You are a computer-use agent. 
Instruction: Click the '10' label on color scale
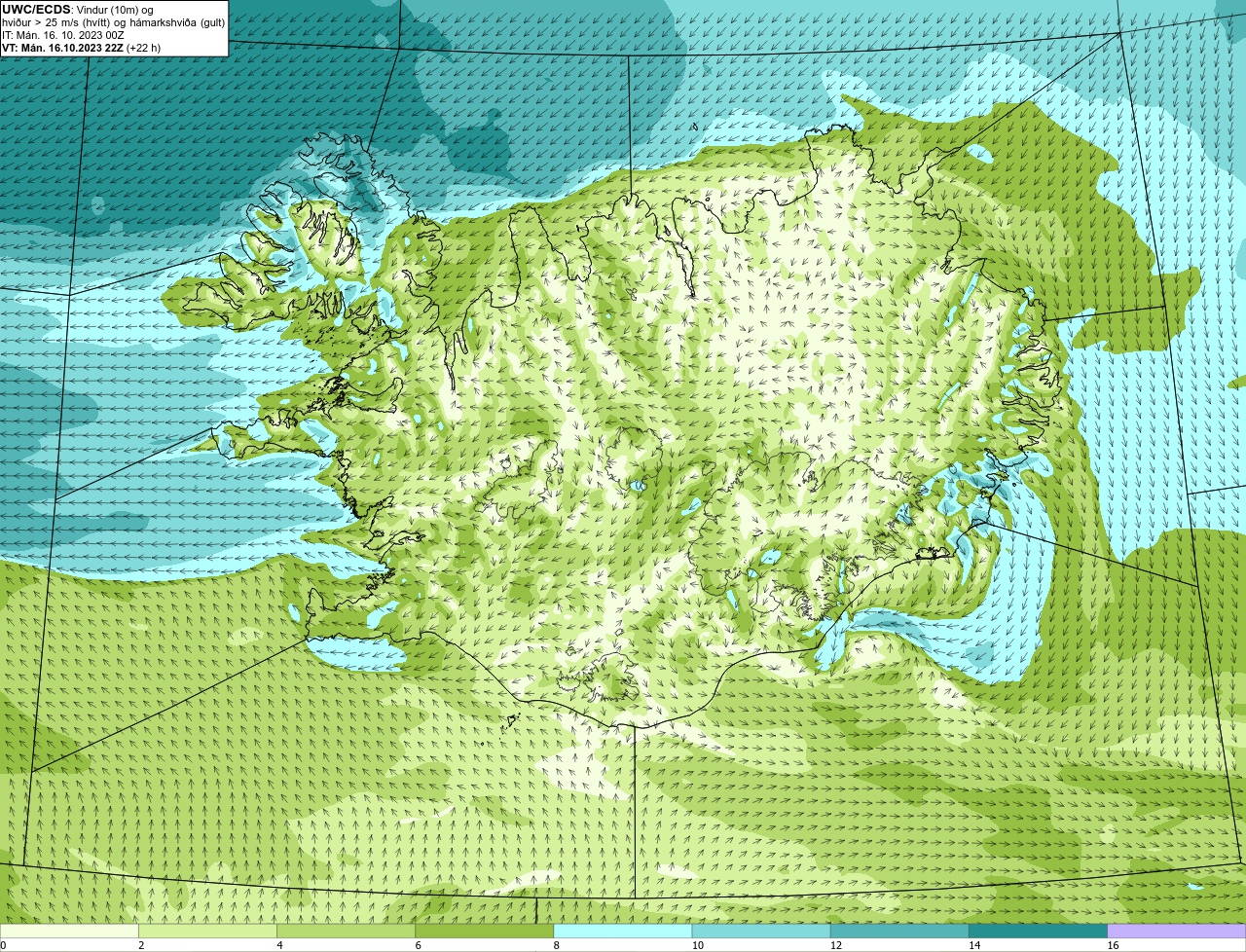coord(697,945)
